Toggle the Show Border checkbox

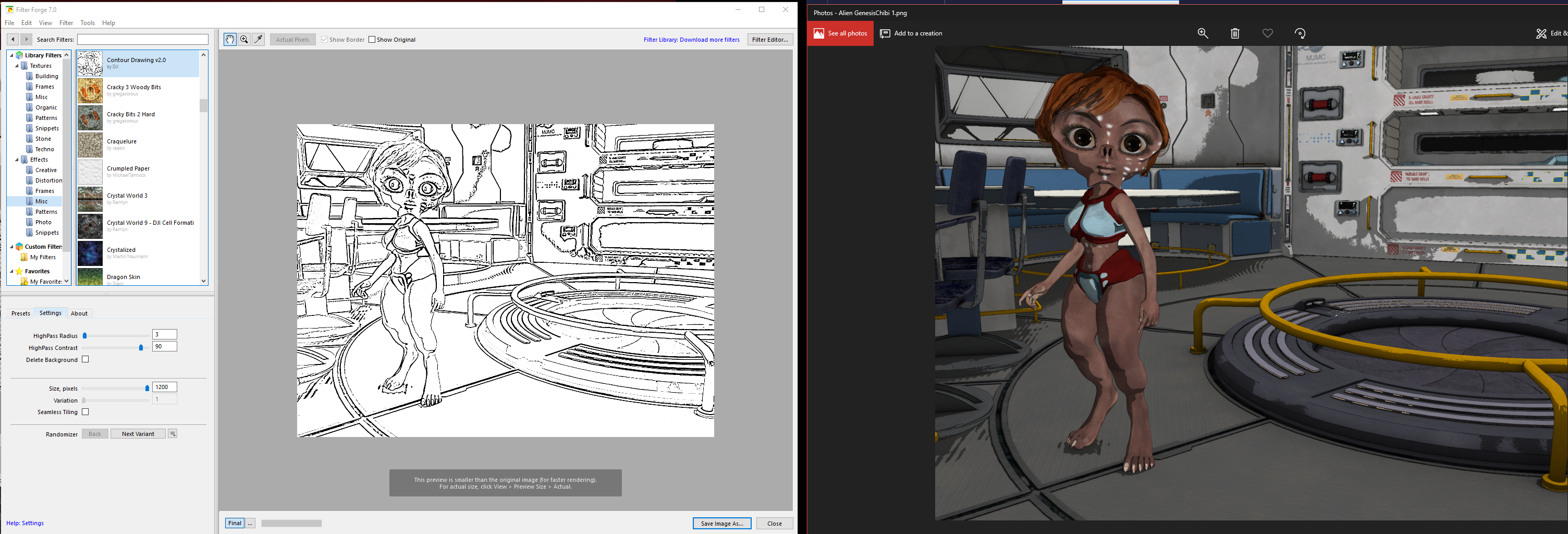tap(324, 40)
